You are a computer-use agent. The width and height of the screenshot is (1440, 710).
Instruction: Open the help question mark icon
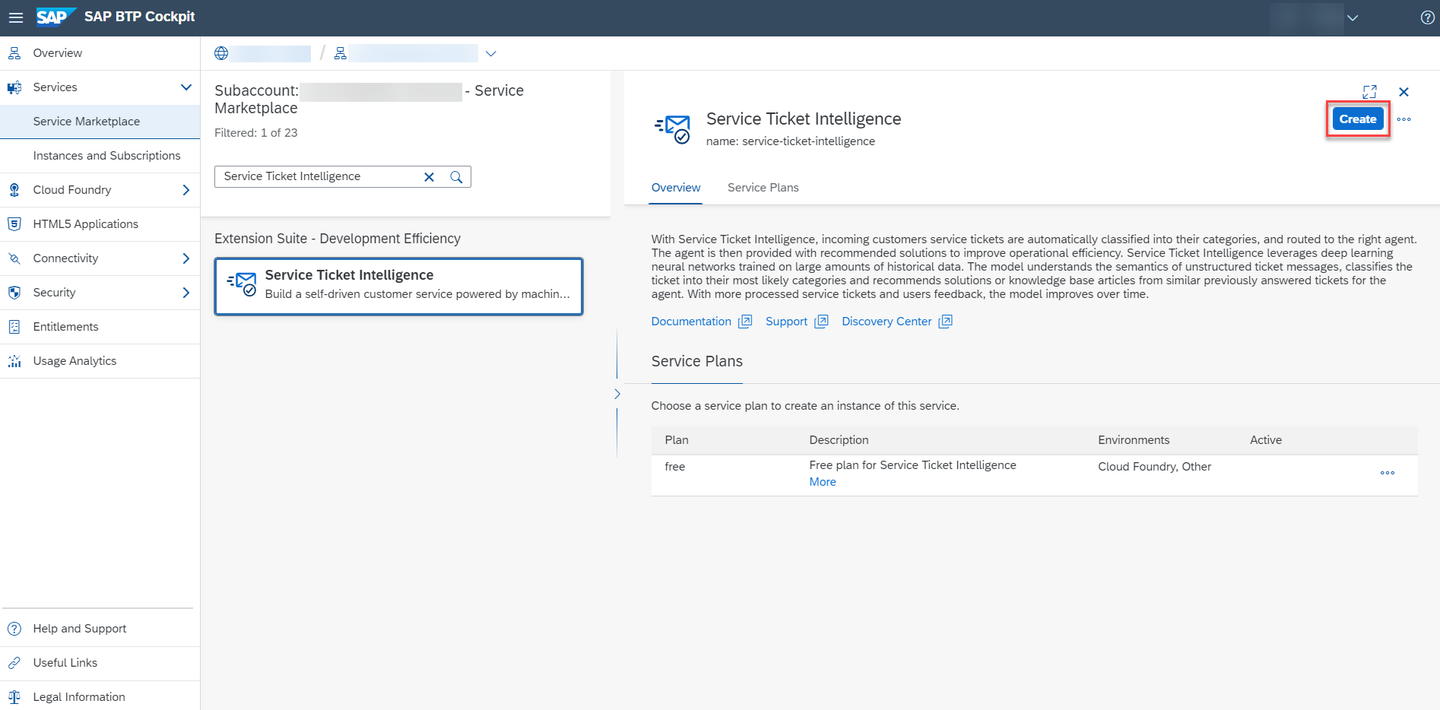[1427, 17]
